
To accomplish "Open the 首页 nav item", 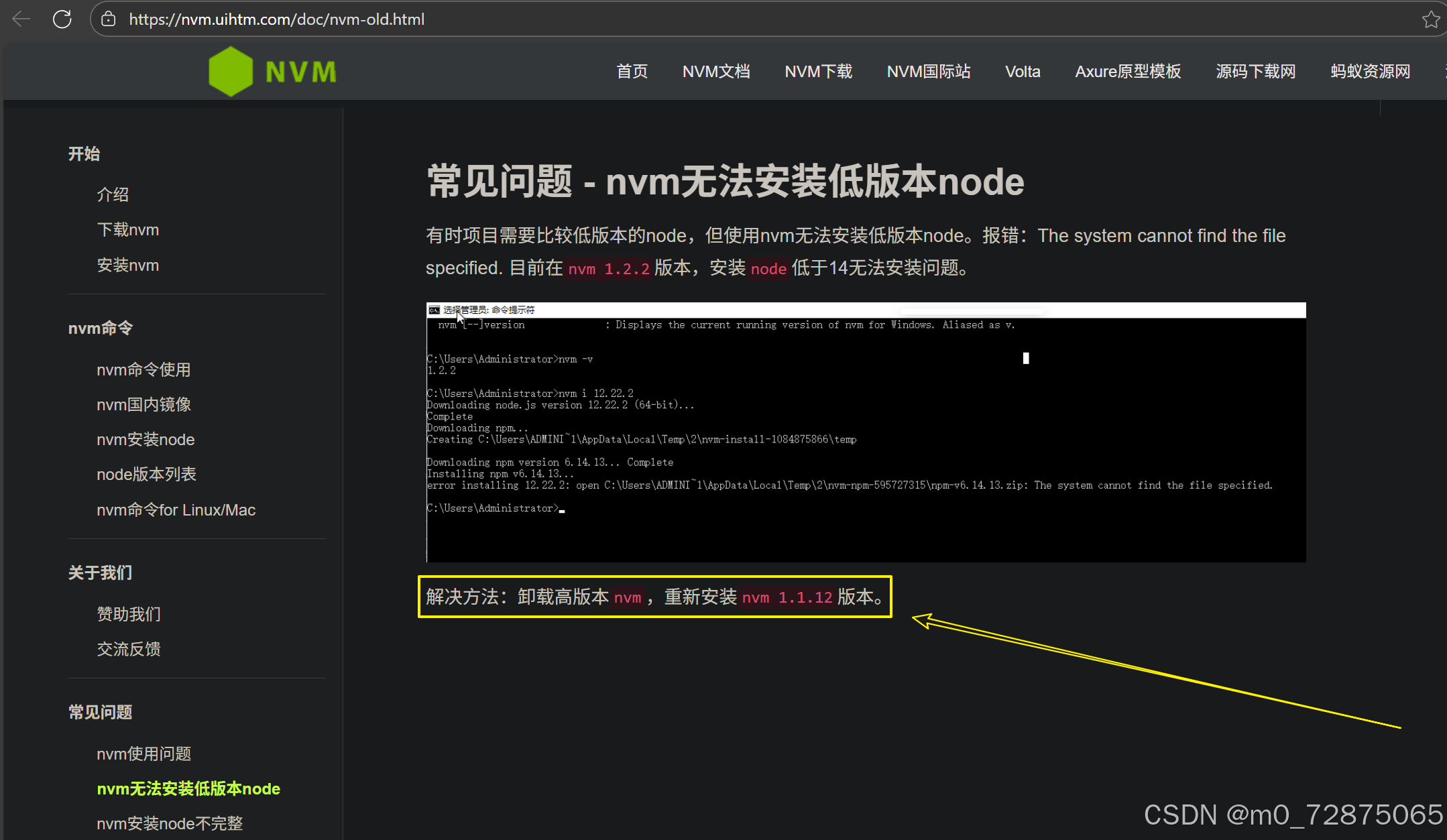I will pyautogui.click(x=632, y=71).
